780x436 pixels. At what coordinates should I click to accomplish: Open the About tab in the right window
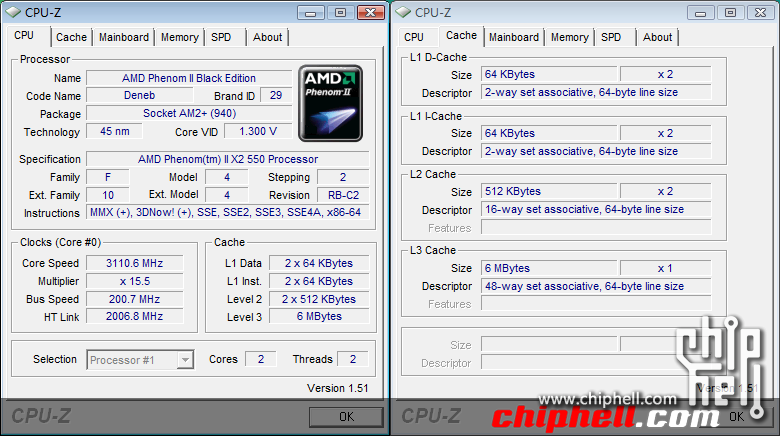tap(657, 37)
